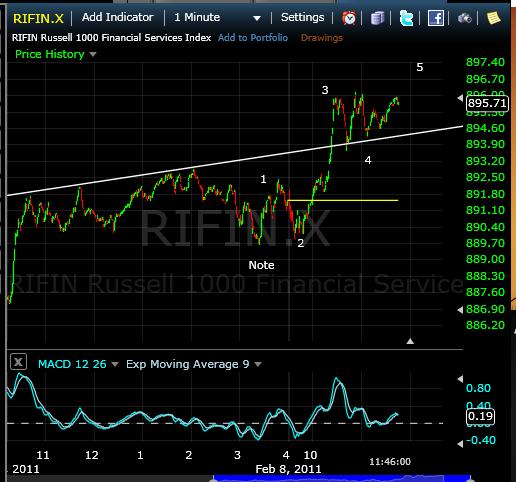Click the price axis arrow near 895.71

coord(460,98)
